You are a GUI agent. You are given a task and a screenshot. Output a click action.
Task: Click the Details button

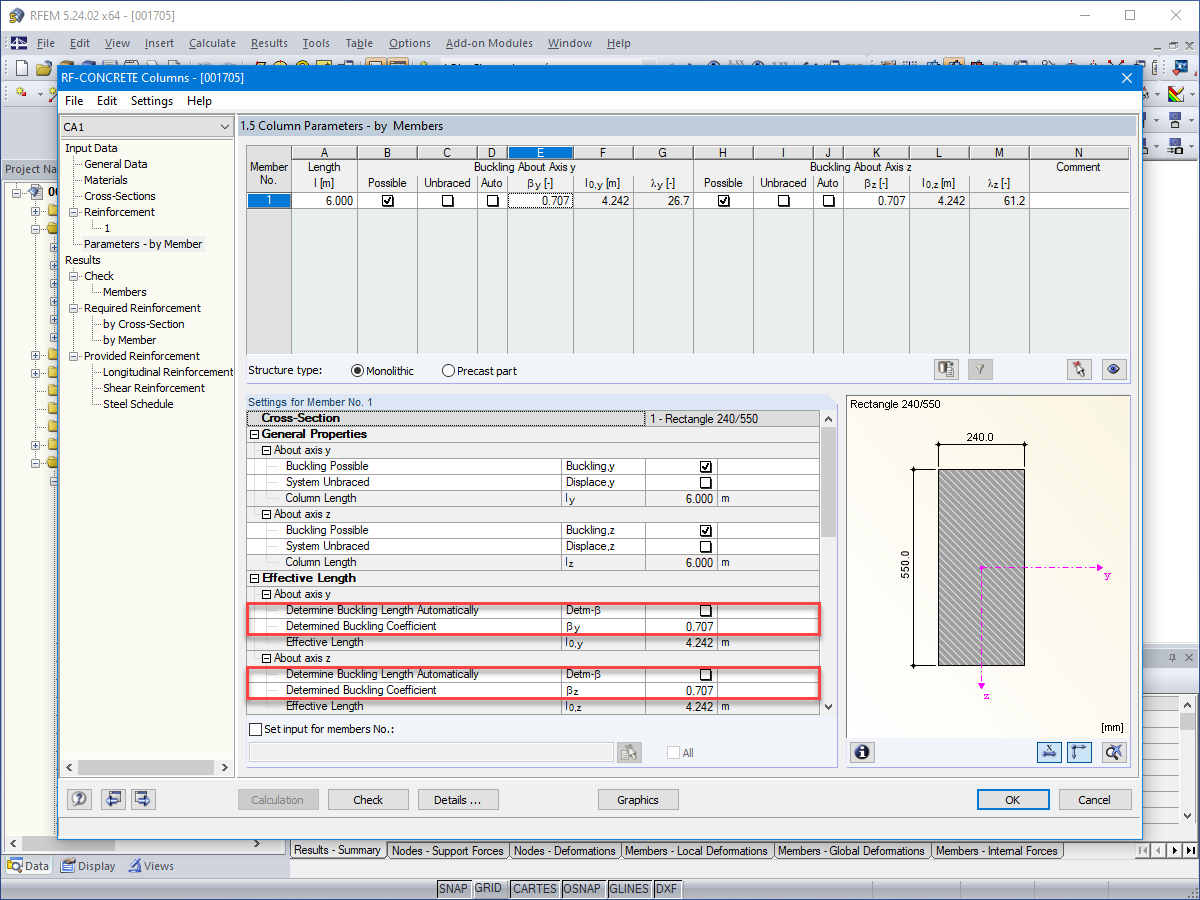(458, 799)
